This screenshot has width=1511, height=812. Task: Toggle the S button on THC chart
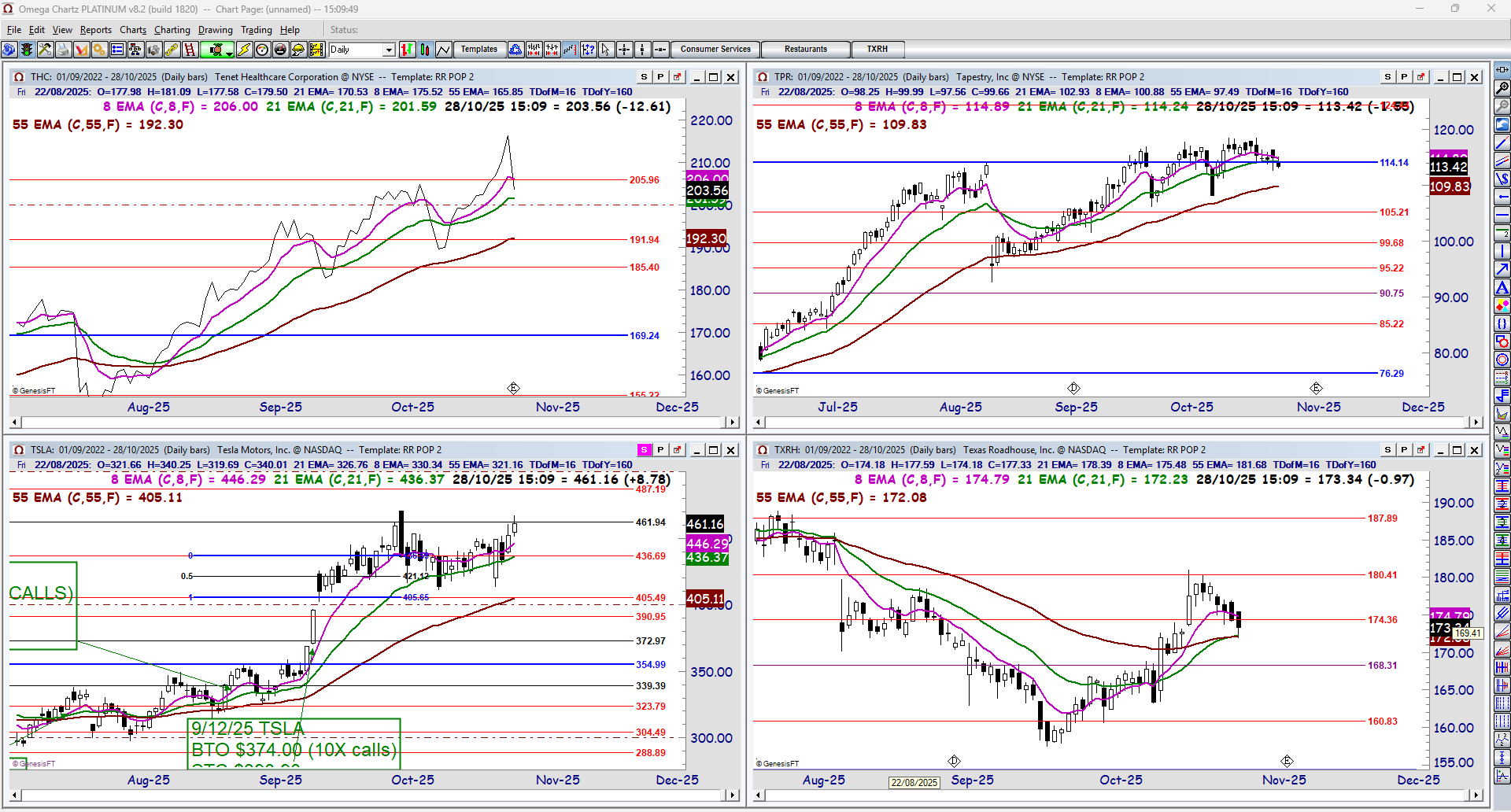[x=644, y=77]
